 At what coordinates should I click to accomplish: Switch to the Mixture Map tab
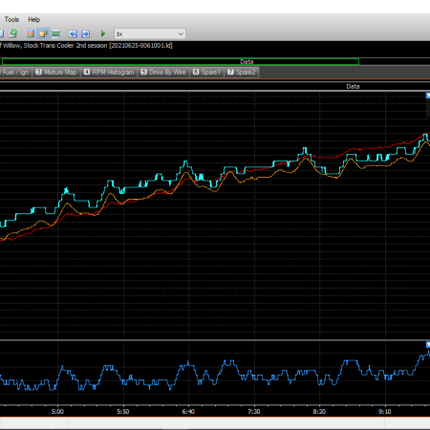tap(56, 72)
